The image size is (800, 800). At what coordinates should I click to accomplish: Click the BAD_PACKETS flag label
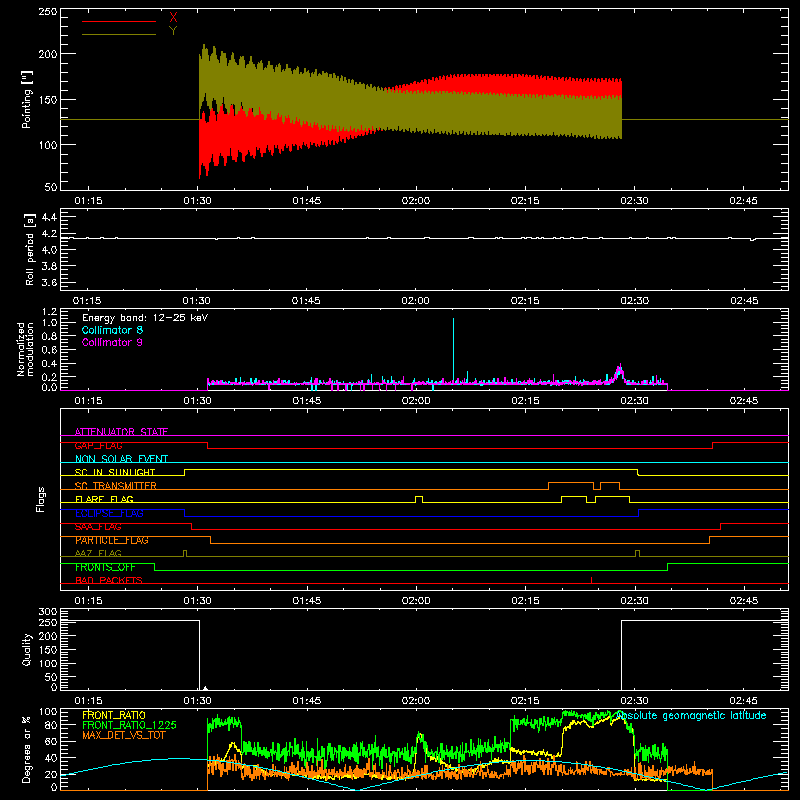(x=109, y=581)
